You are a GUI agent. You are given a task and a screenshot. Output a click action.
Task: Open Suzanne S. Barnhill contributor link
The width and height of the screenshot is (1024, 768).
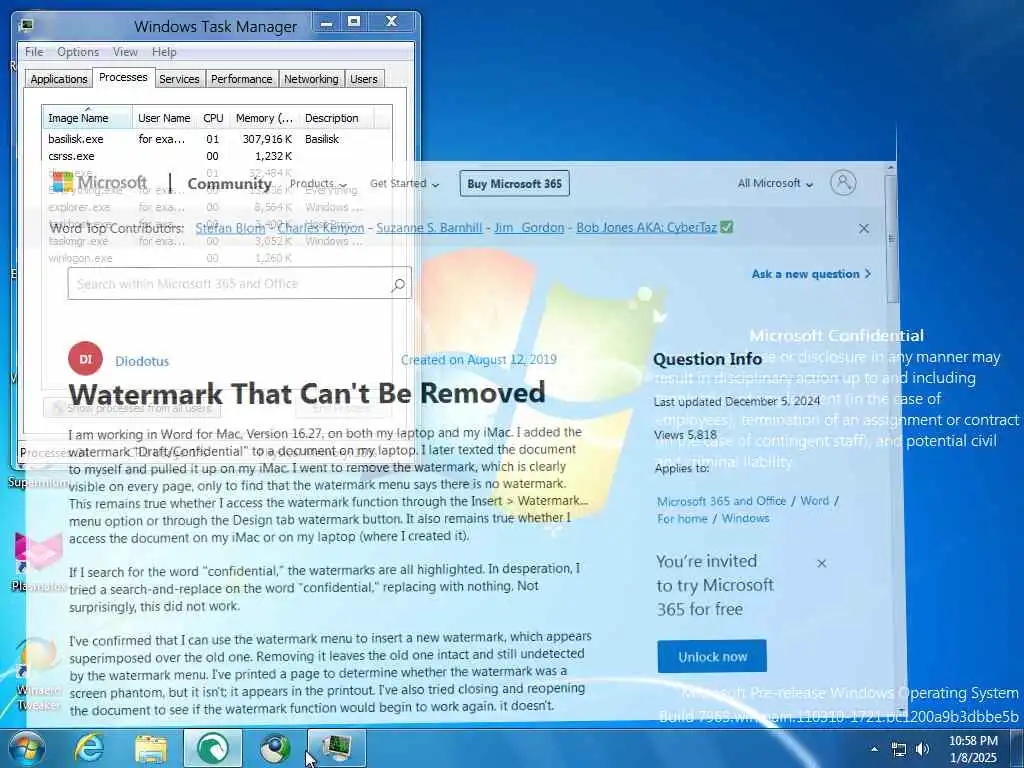[429, 227]
